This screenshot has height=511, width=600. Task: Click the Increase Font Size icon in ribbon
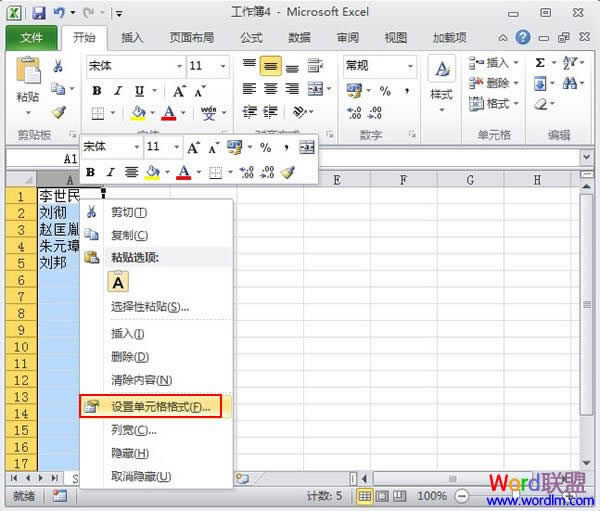[179, 91]
